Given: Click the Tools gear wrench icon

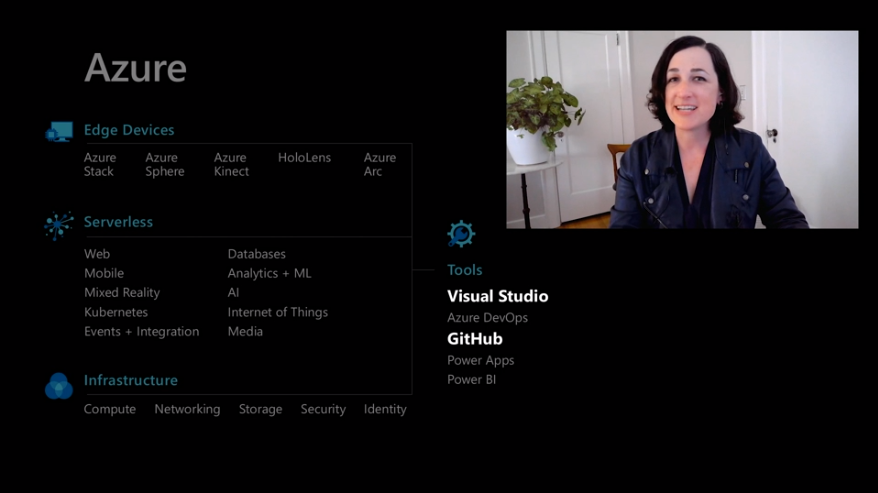Looking at the screenshot, I should (461, 234).
